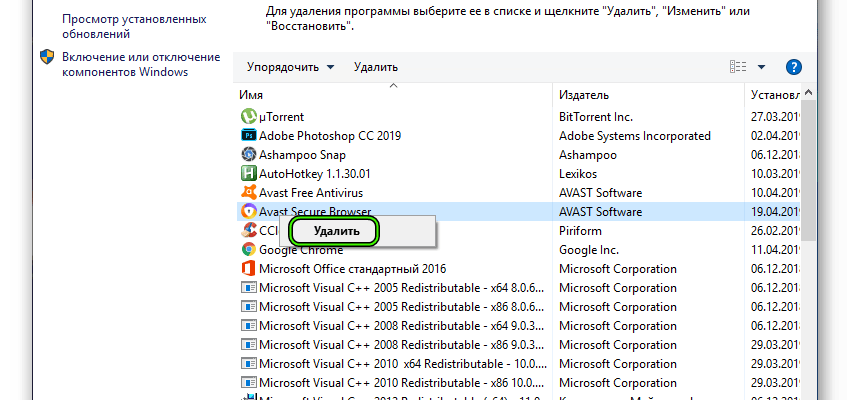The width and height of the screenshot is (850, 400).
Task: Click the Microsoft Office 2016 icon
Action: [x=249, y=269]
